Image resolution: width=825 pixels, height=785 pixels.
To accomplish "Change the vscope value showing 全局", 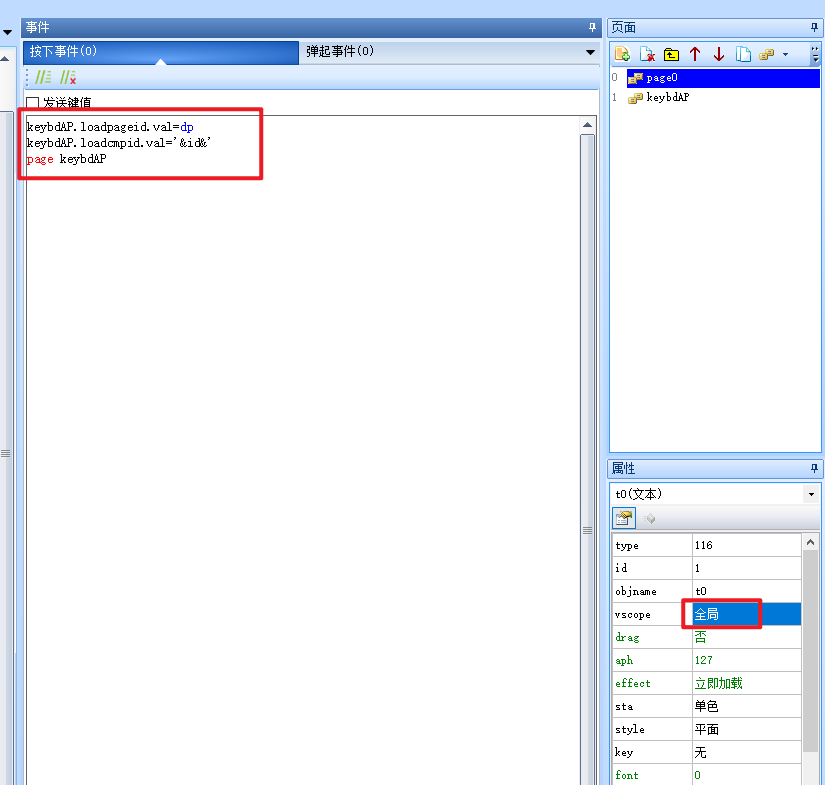I will coord(720,614).
